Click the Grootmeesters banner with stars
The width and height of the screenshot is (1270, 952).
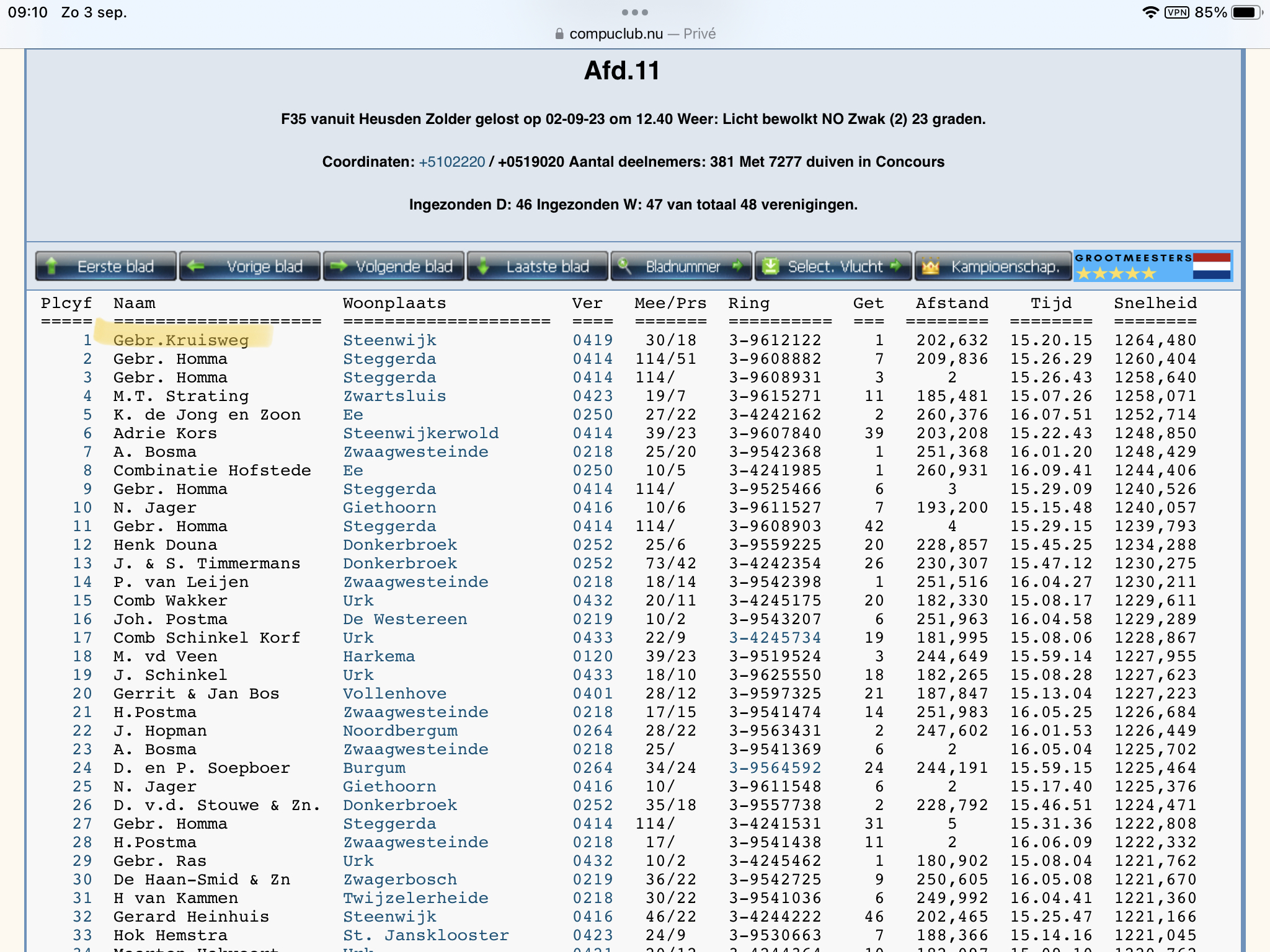click(x=1153, y=267)
